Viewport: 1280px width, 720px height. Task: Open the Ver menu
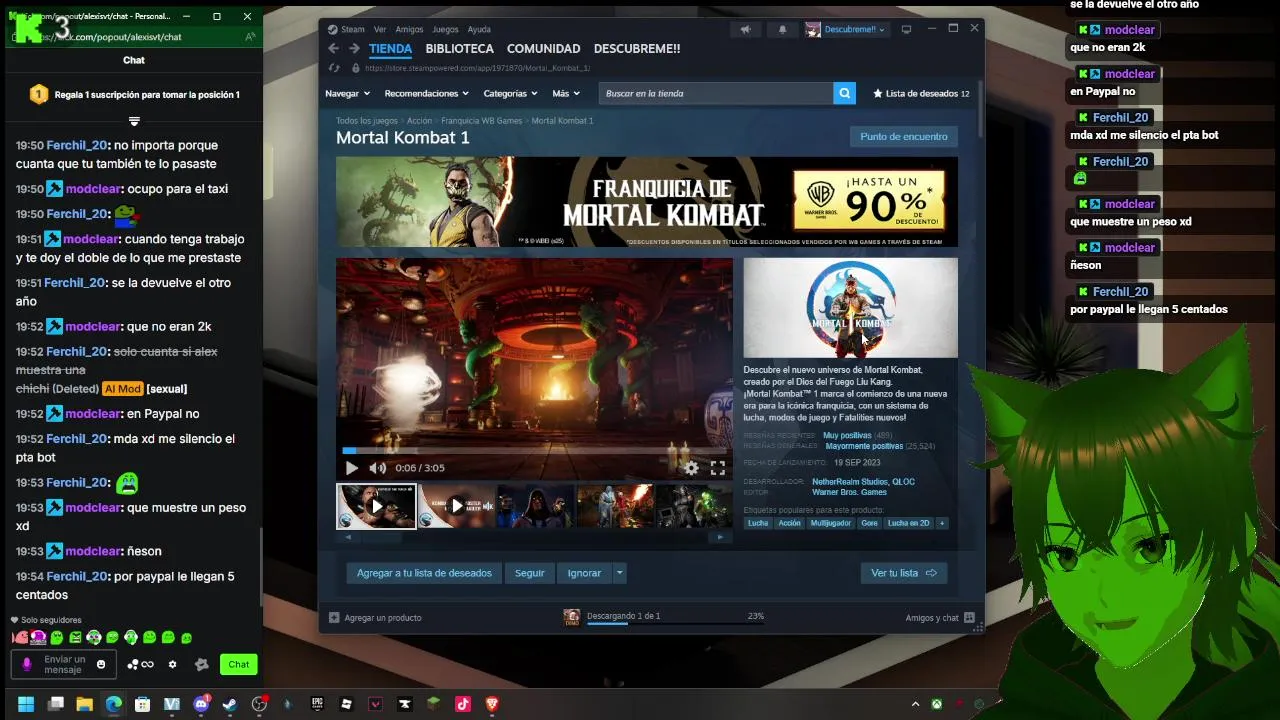pyautogui.click(x=380, y=29)
